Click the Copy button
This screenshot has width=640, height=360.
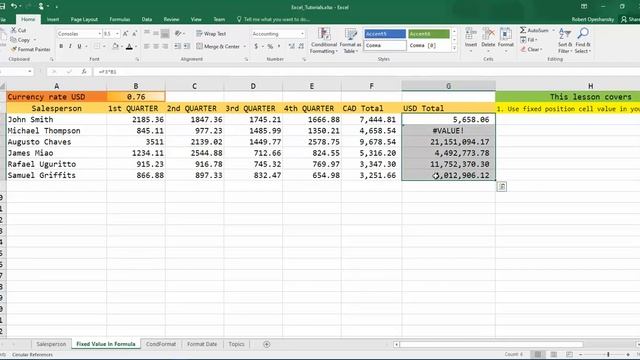pos(20,40)
